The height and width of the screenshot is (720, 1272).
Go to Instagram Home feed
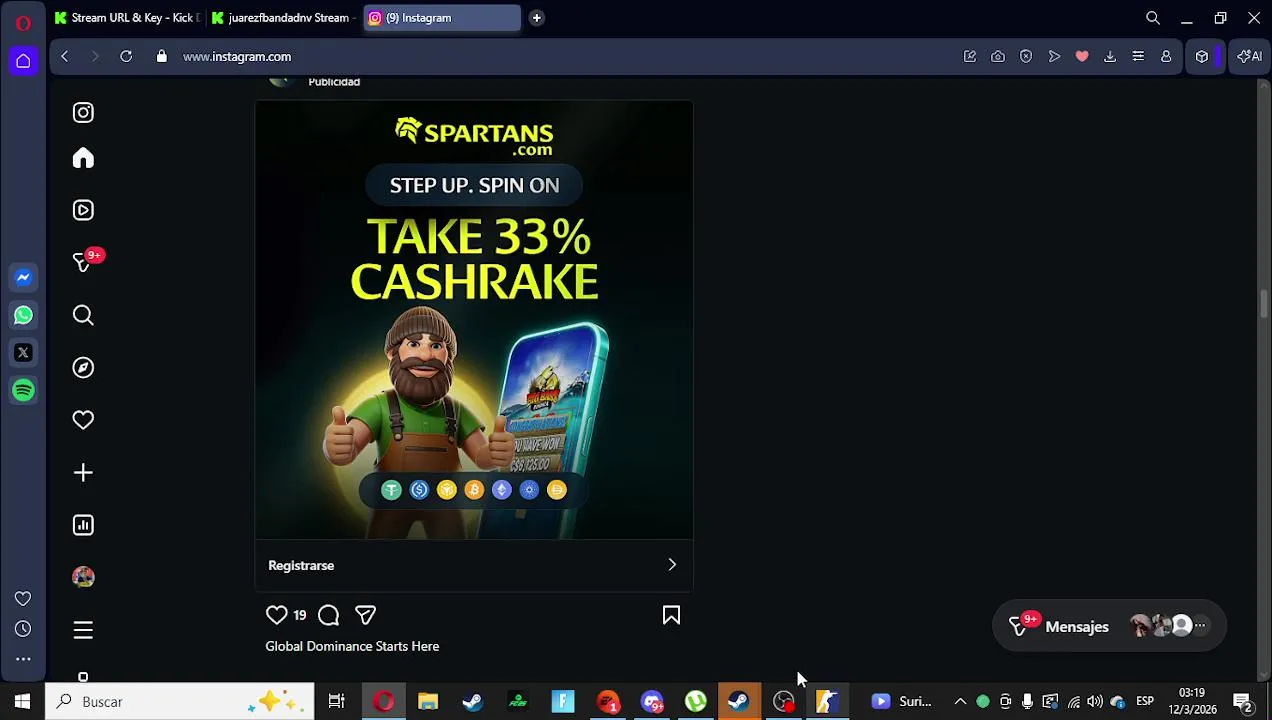tap(83, 158)
